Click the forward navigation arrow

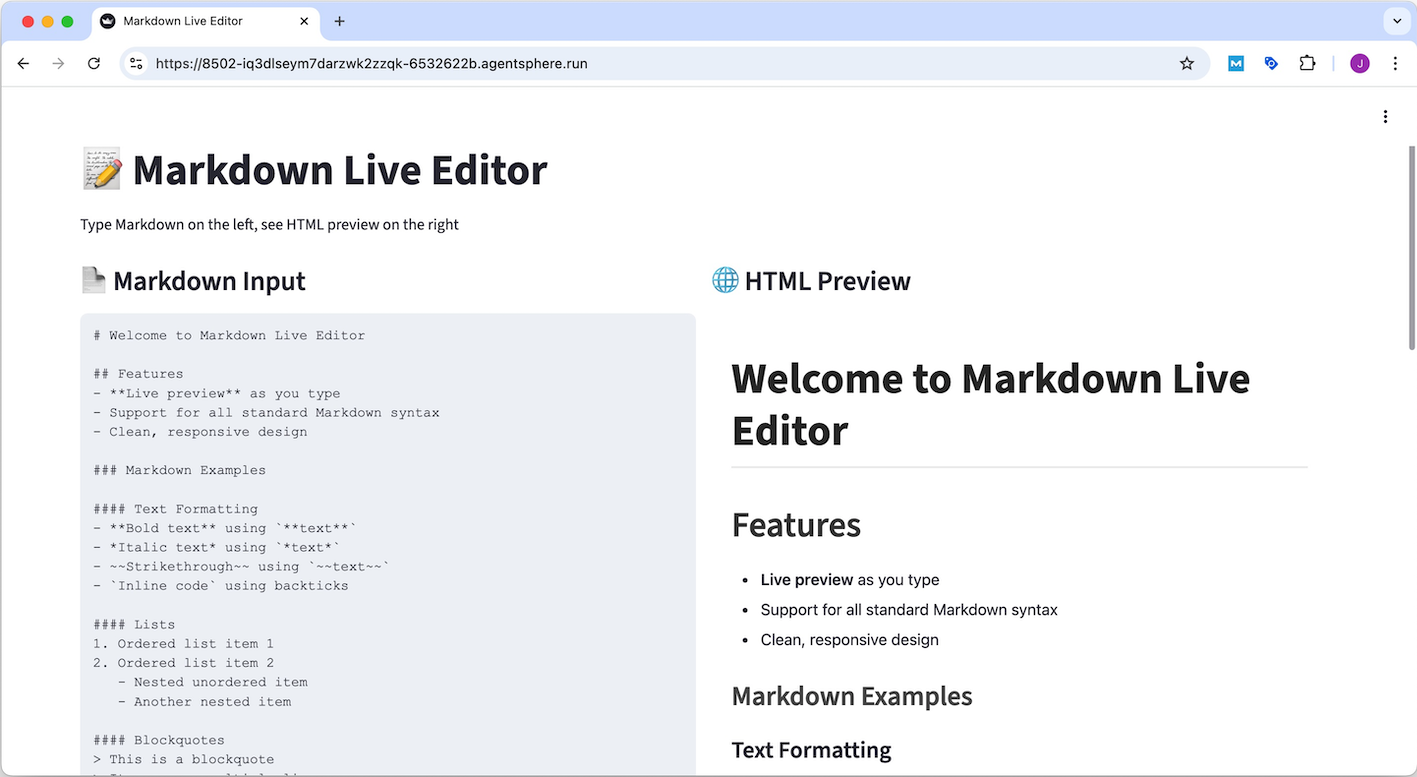[x=58, y=63]
